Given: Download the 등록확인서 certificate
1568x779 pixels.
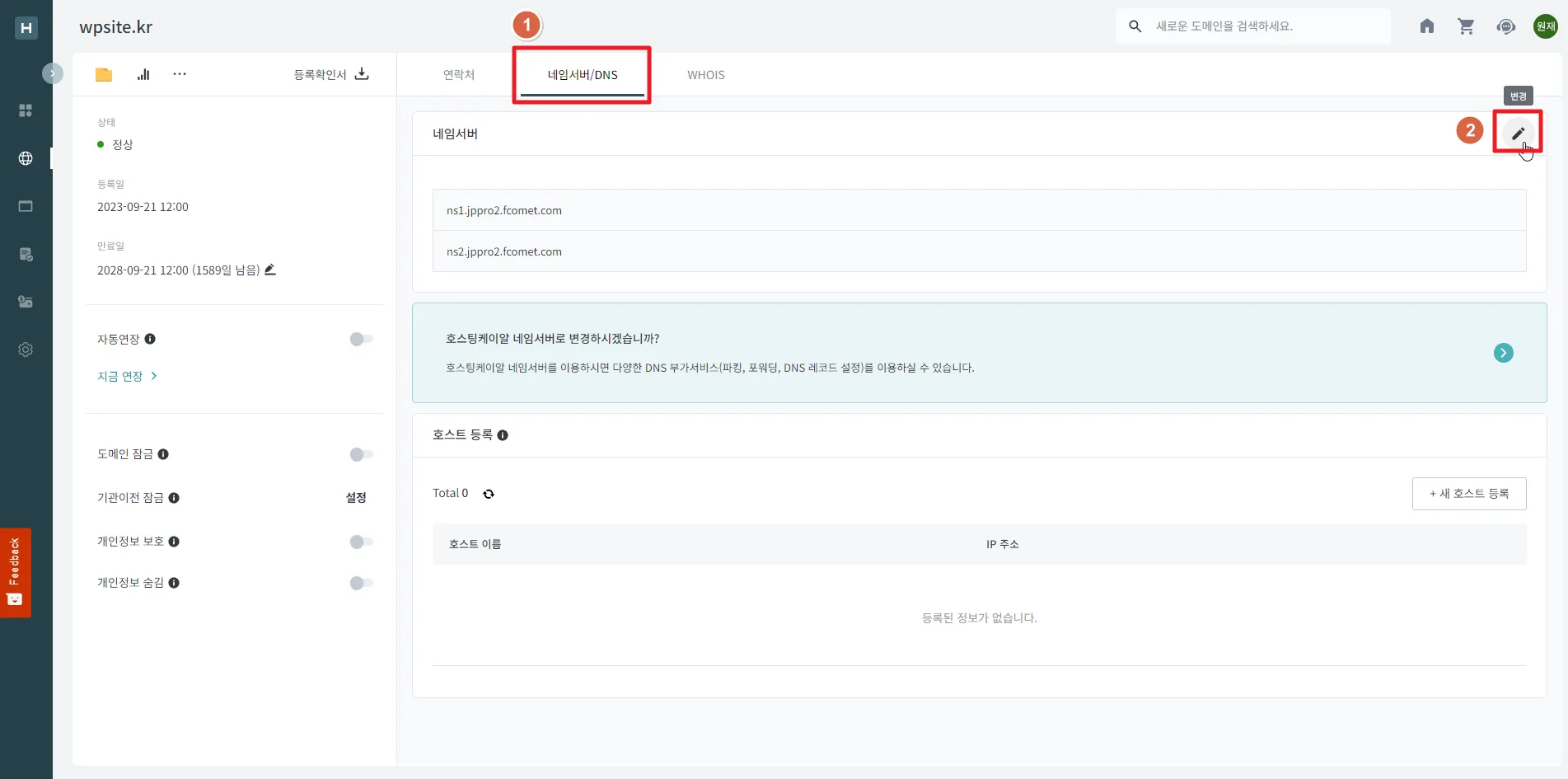Looking at the screenshot, I should 331,74.
